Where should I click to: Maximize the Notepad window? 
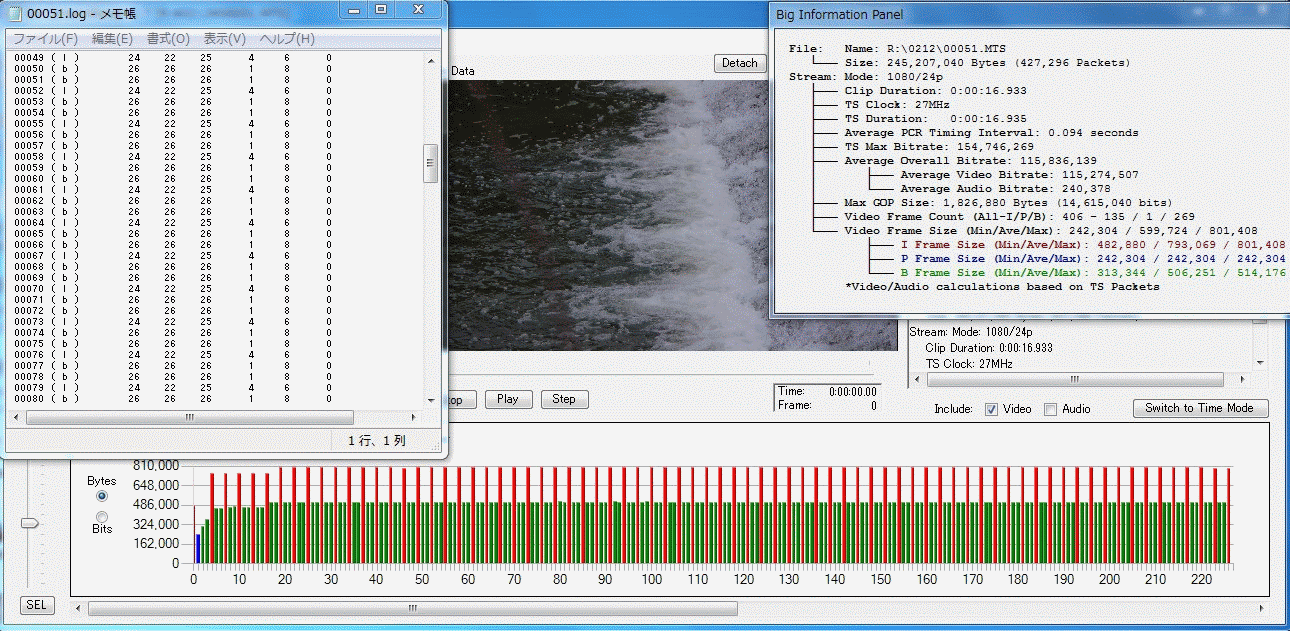pyautogui.click(x=381, y=9)
